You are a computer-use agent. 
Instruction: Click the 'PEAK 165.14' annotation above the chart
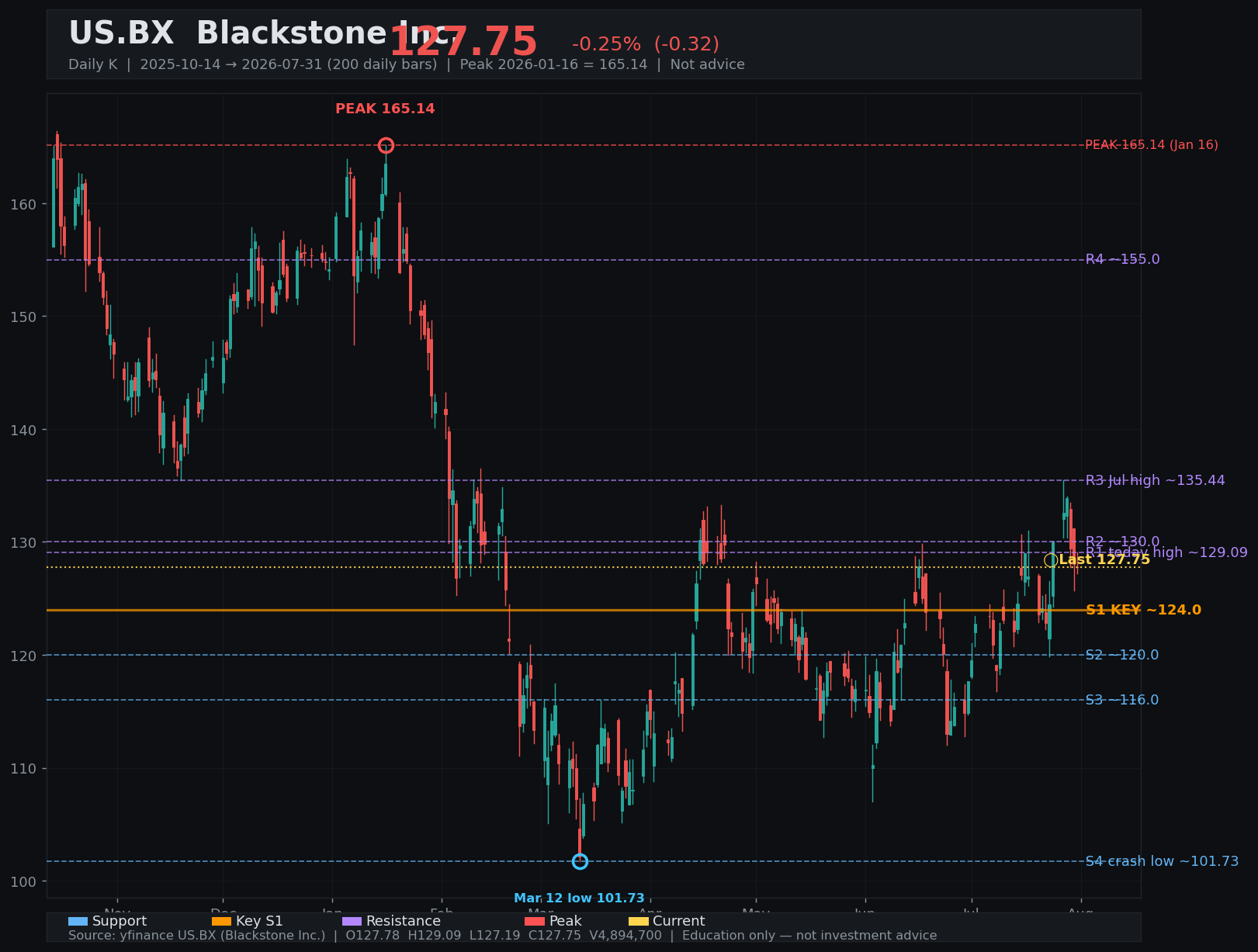385,109
